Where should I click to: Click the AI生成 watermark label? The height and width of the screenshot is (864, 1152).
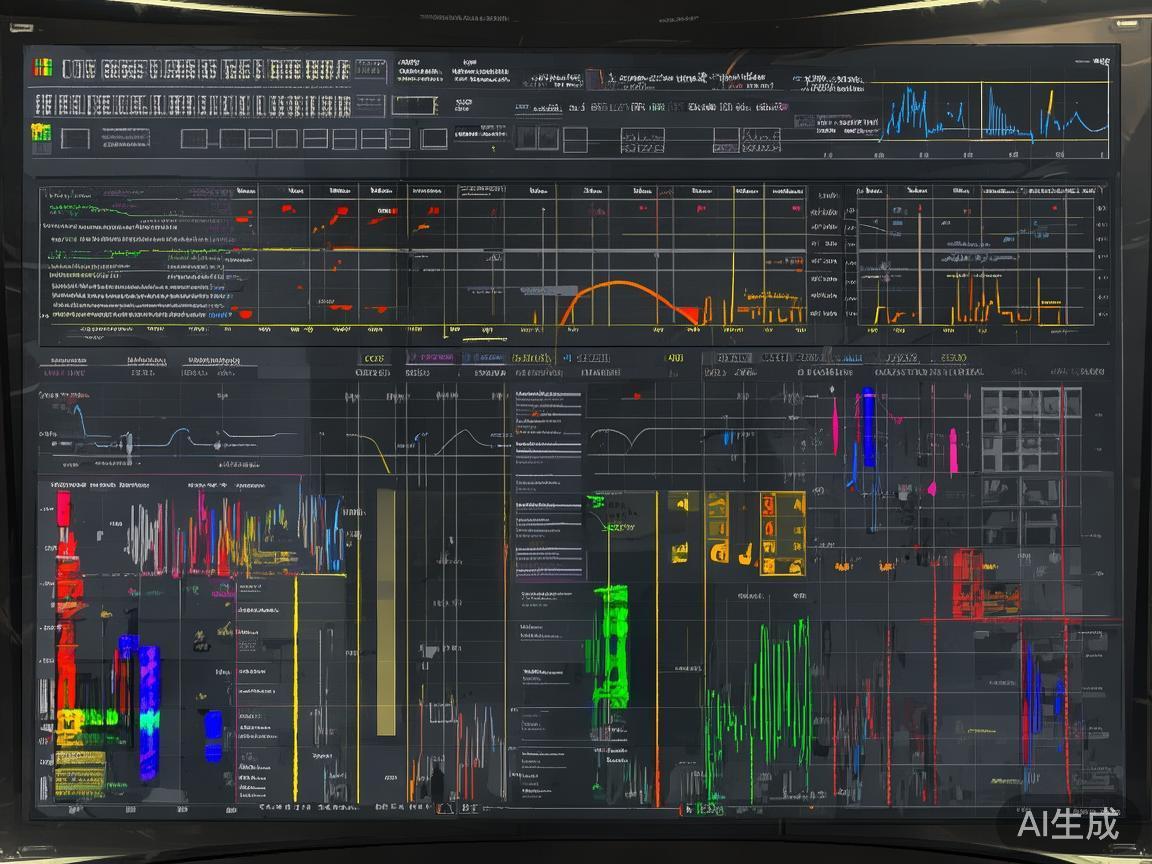(x=1067, y=823)
